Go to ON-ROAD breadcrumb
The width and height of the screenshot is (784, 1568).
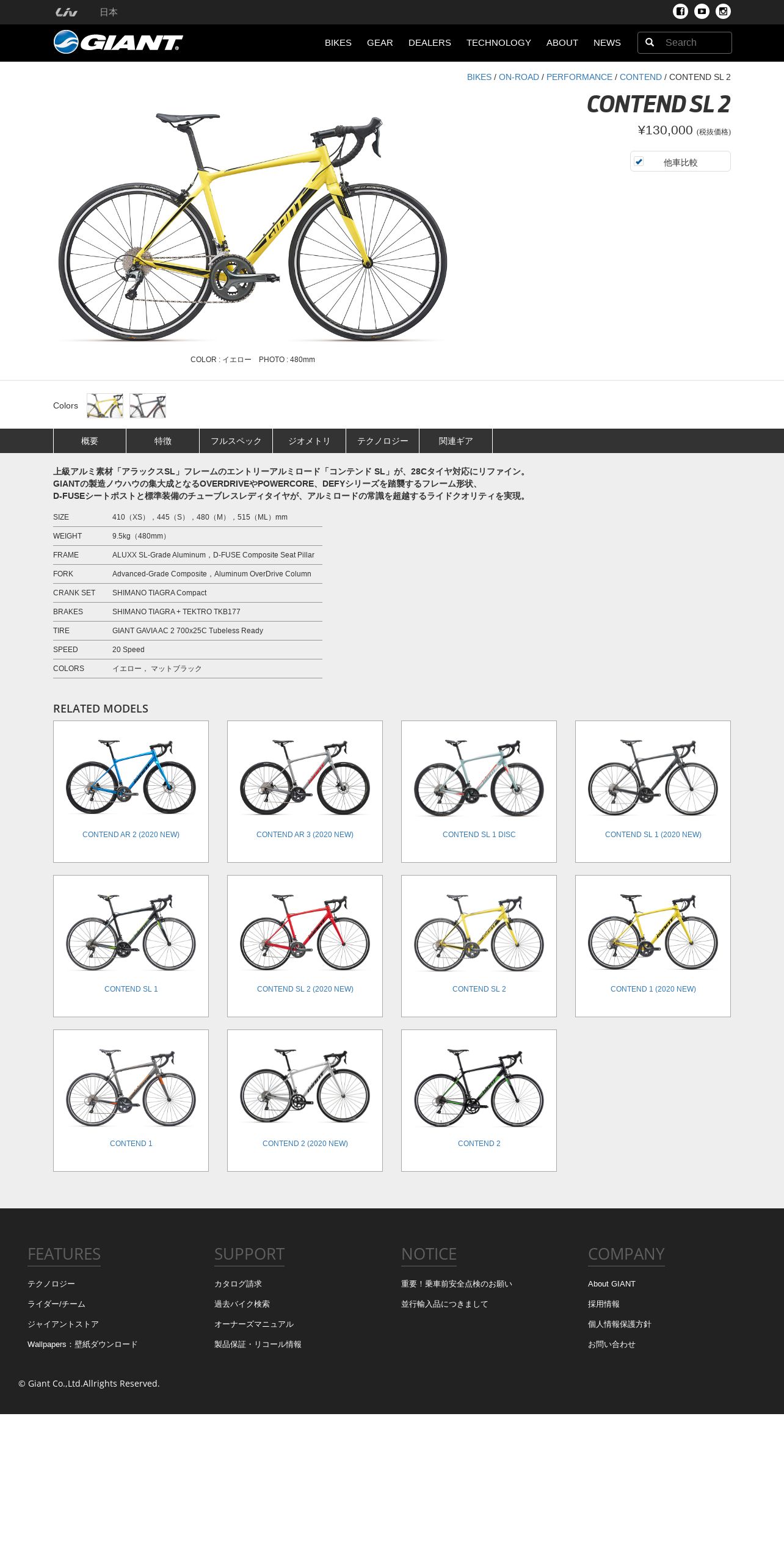519,77
